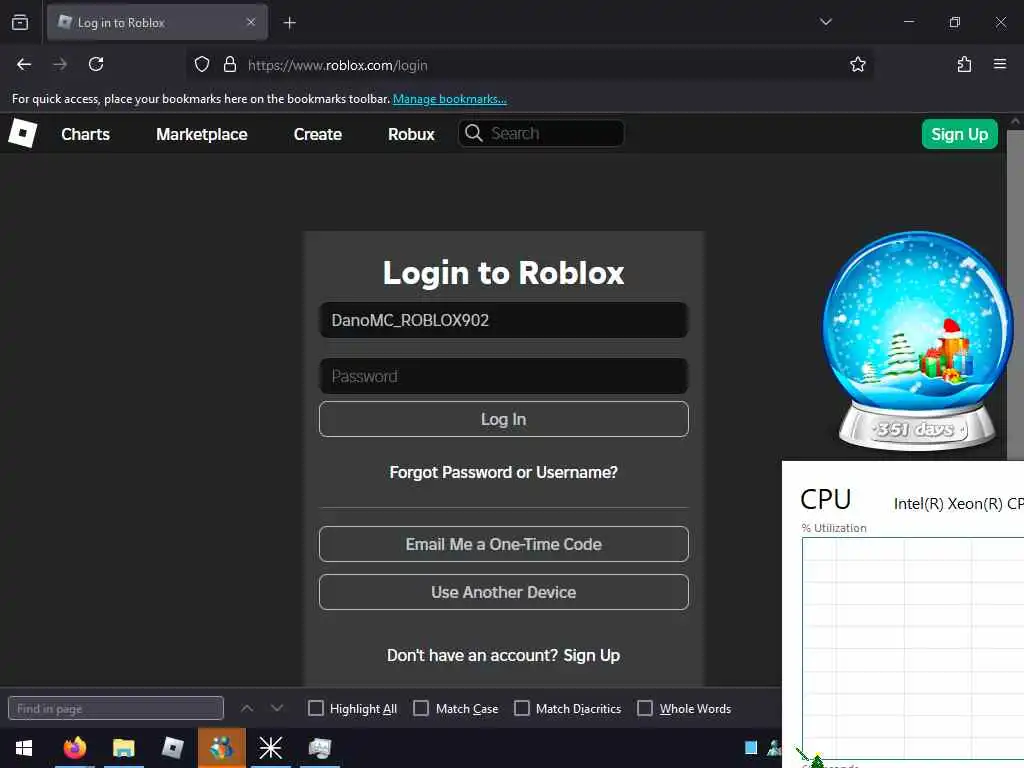Click the Sign Up link below the form

pos(592,655)
